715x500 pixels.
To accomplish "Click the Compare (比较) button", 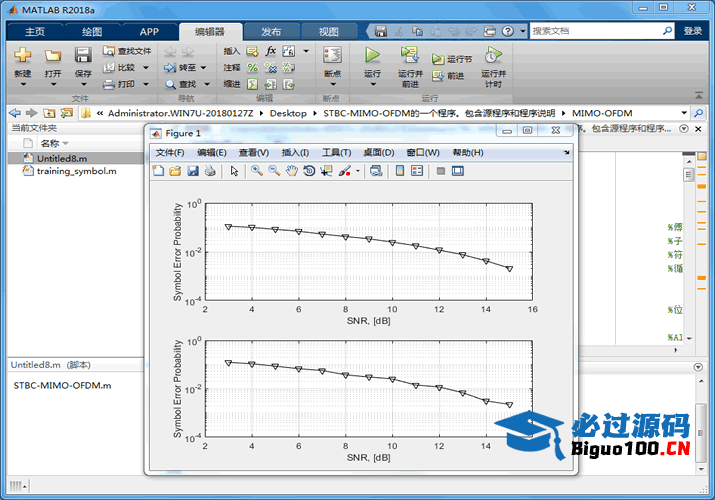I will click(x=120, y=67).
